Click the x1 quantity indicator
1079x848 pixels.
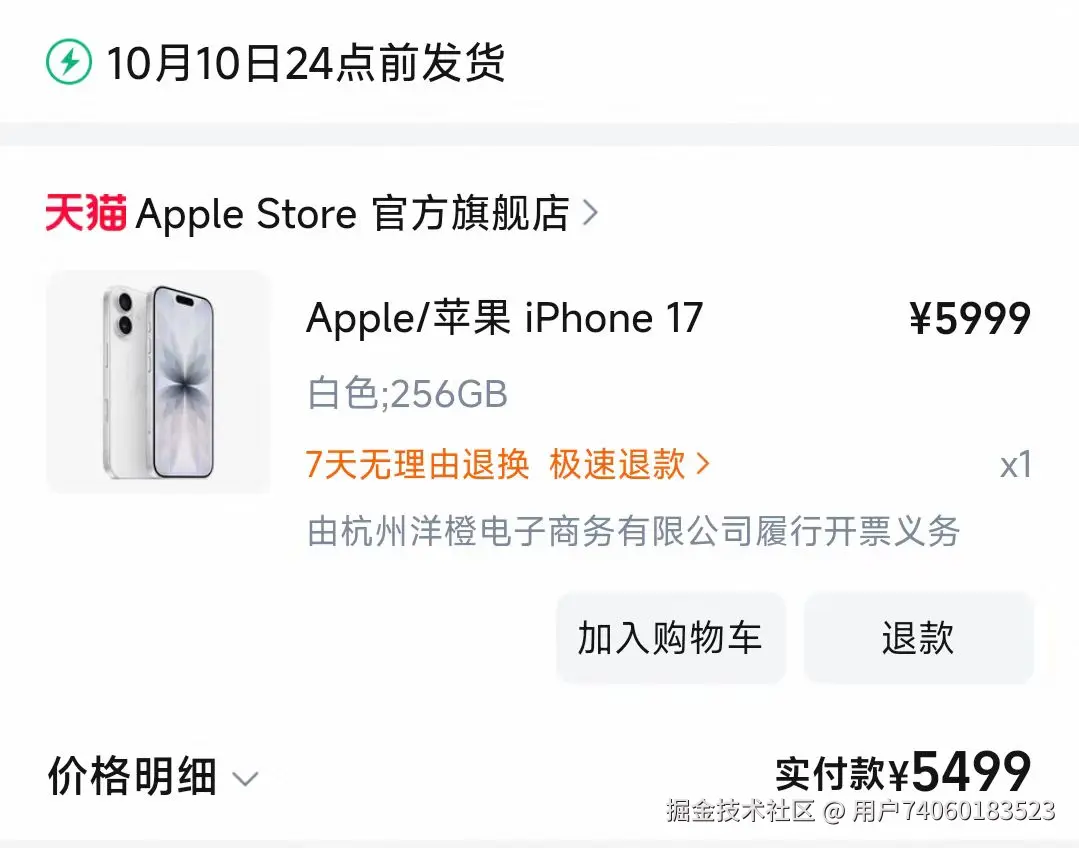pos(1016,465)
